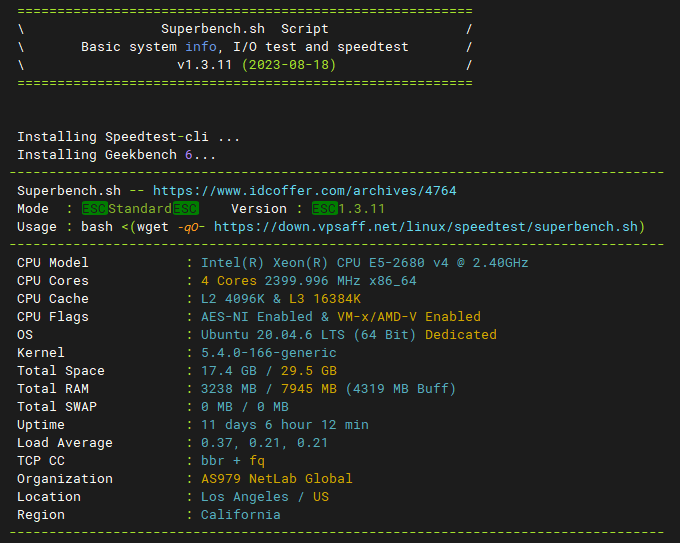The image size is (680, 543).
Task: Click the bbr + fq TCP CC value
Action: coord(232,461)
